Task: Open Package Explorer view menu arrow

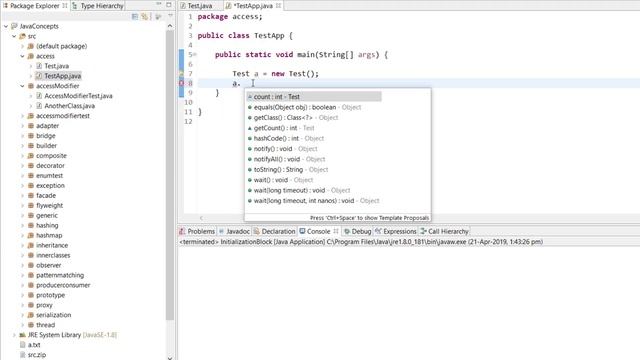Action: pyautogui.click(x=170, y=16)
